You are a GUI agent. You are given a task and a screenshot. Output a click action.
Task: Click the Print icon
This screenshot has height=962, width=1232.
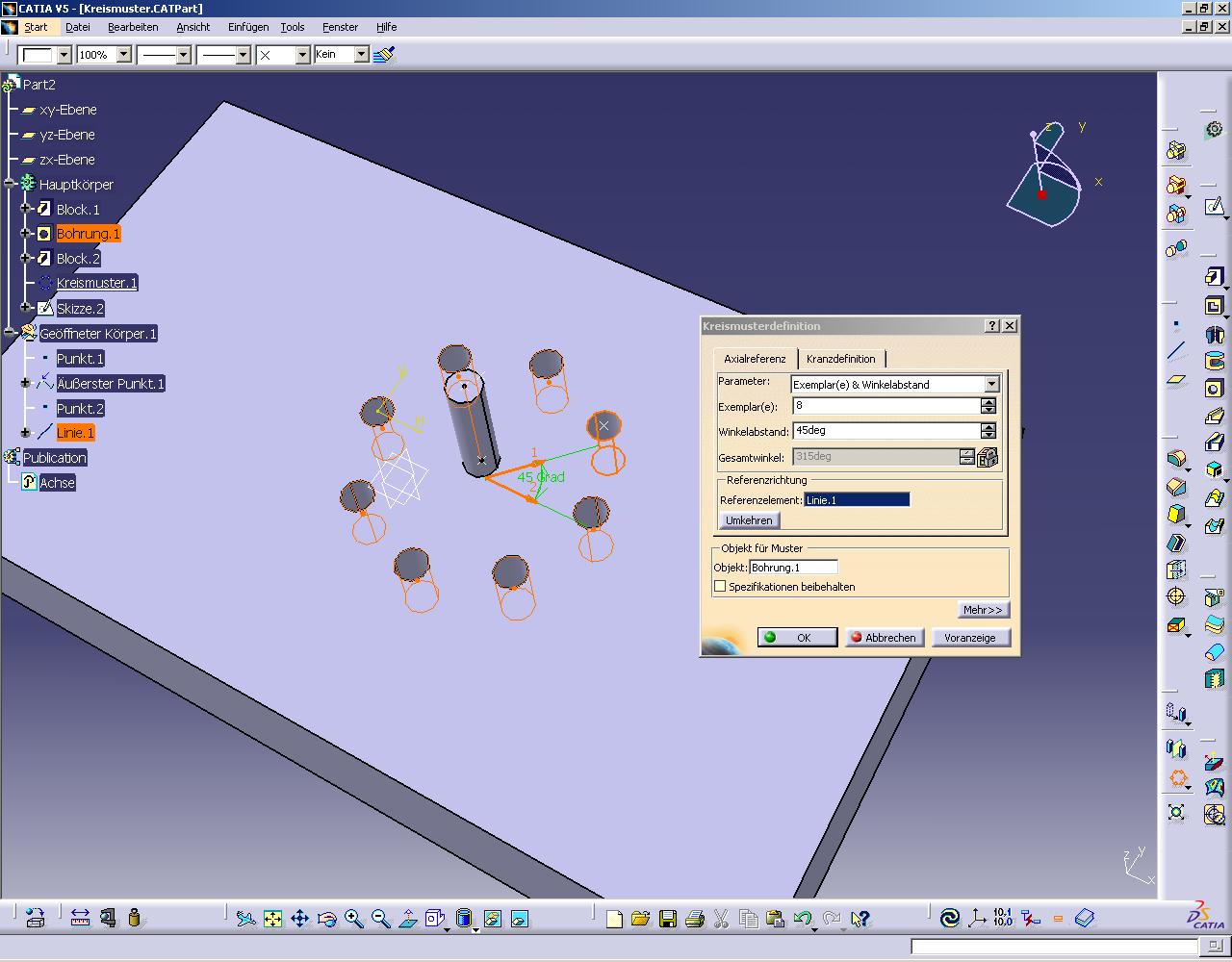click(695, 919)
